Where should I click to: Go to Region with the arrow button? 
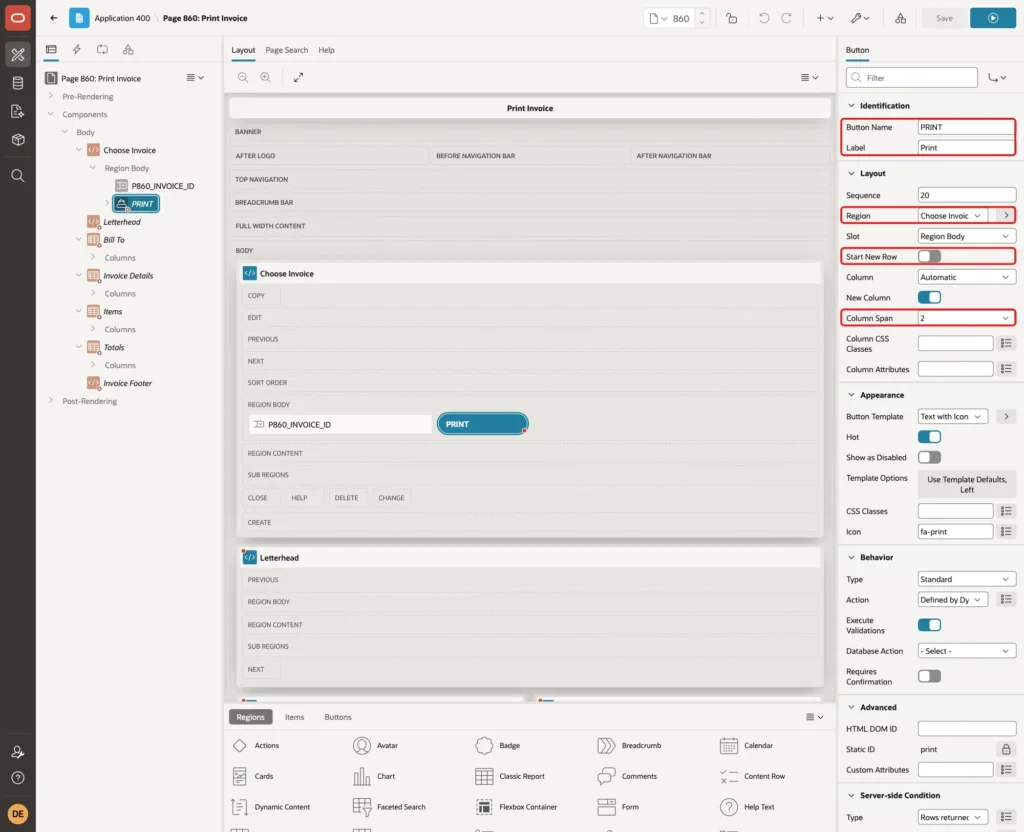1006,216
